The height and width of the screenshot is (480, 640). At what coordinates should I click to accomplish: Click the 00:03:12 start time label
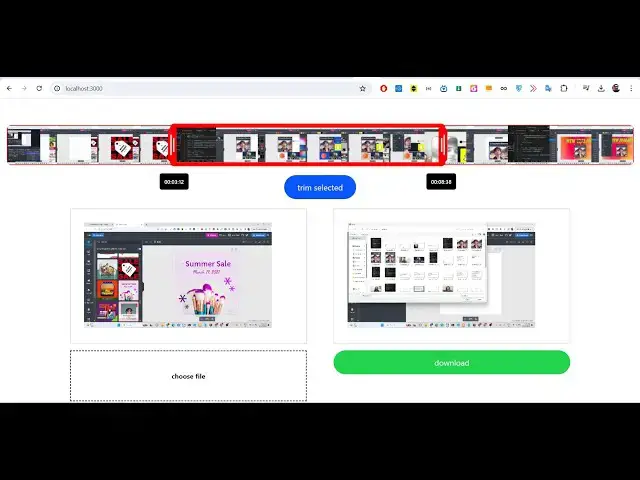coord(174,182)
